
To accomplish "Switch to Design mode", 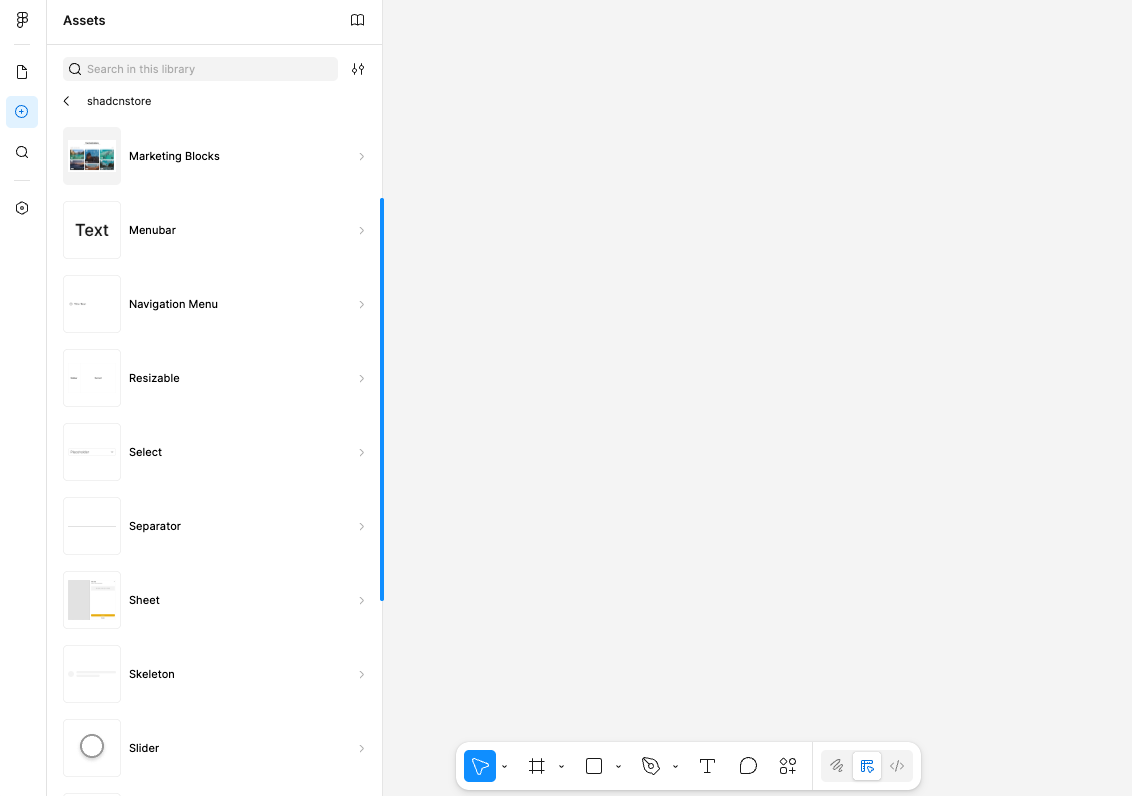I will click(867, 766).
